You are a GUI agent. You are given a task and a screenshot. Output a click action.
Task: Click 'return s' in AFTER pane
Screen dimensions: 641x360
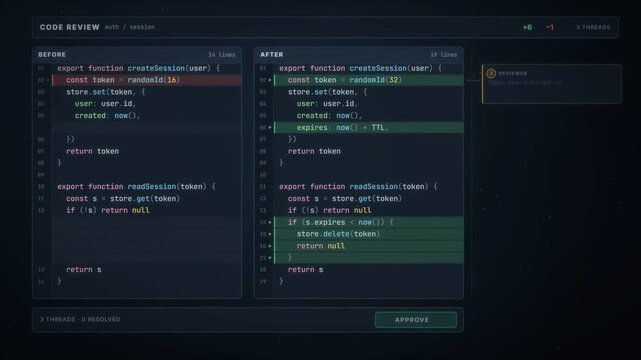coord(306,270)
